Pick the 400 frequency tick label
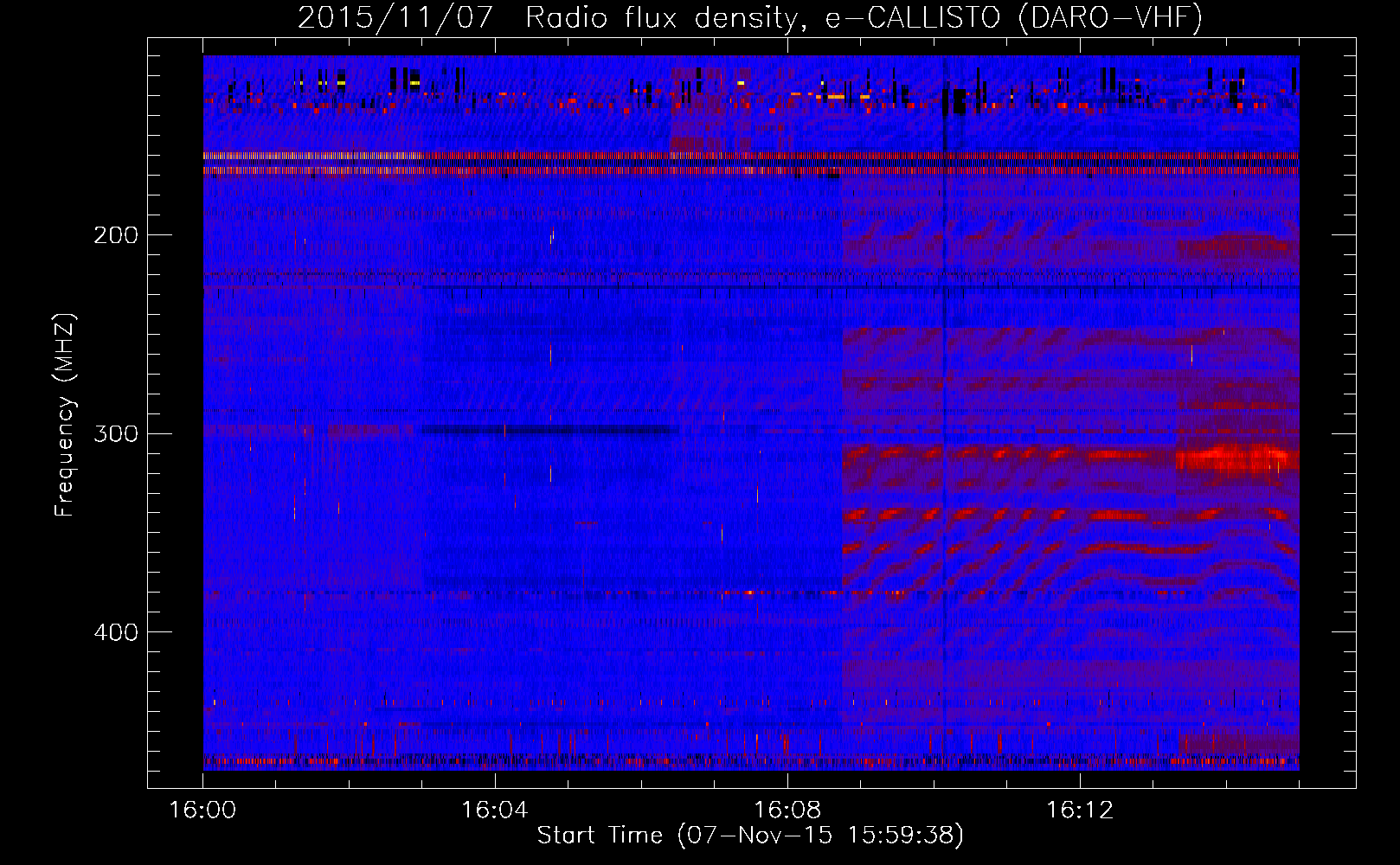 pos(116,632)
